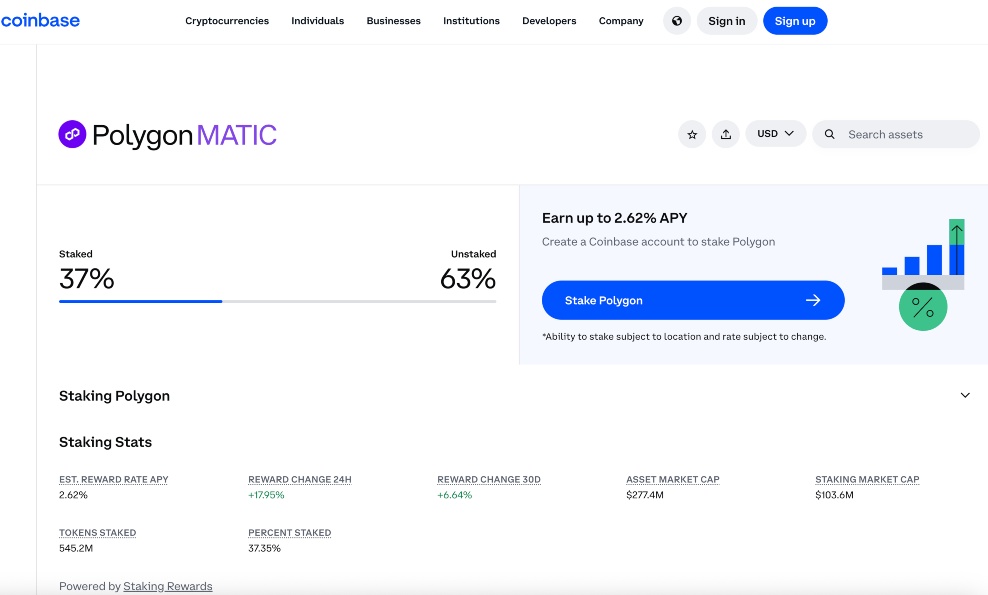Click the Est. Reward Rate APY label
The width and height of the screenshot is (988, 595).
113,480
